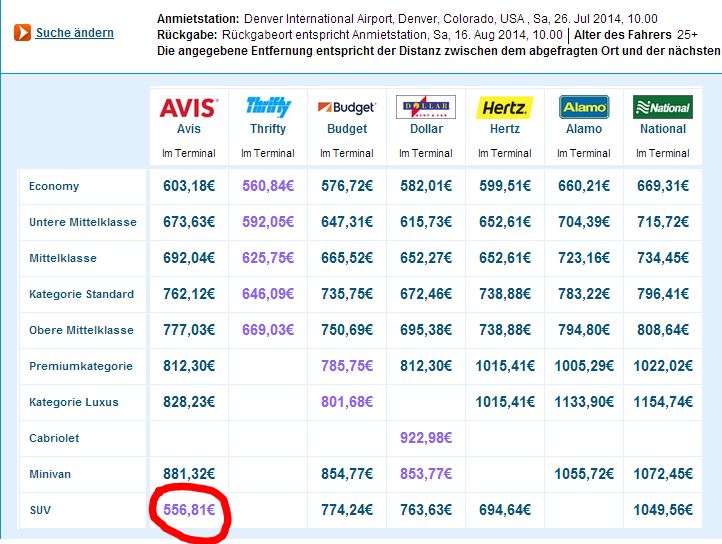
Task: Click Thrifty Obere Mittelklasse price 669,03€
Action: coord(268,330)
